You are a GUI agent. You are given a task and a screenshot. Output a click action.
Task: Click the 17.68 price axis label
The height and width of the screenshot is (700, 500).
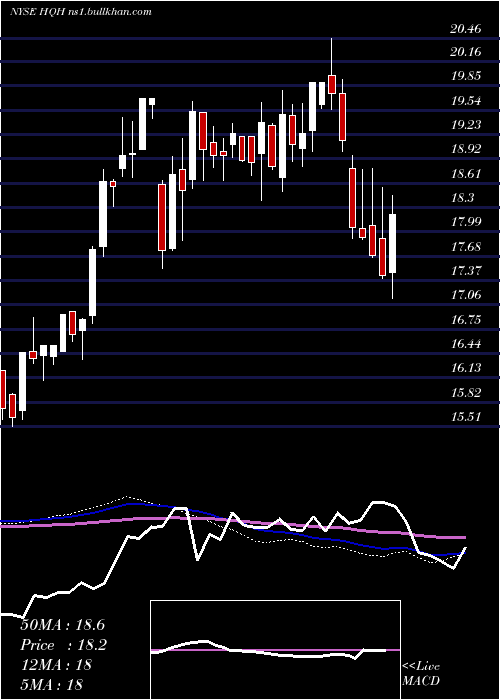[x=466, y=246]
